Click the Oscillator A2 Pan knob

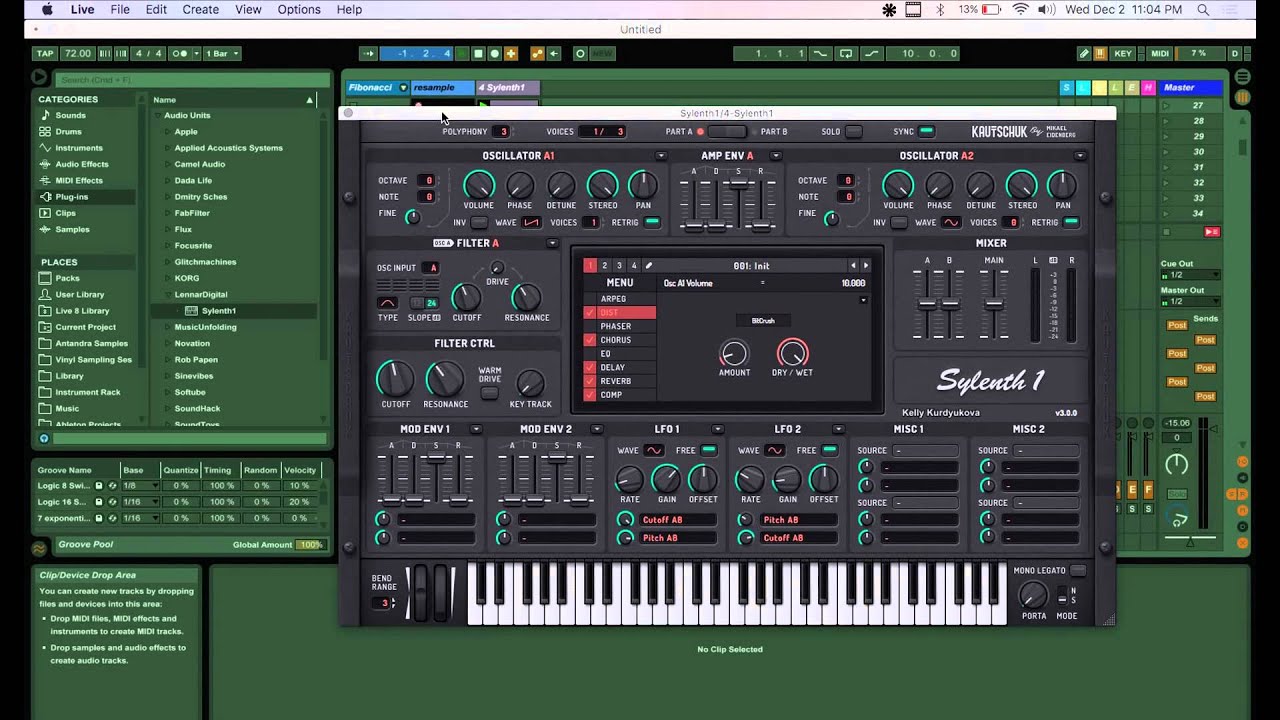(x=1062, y=185)
